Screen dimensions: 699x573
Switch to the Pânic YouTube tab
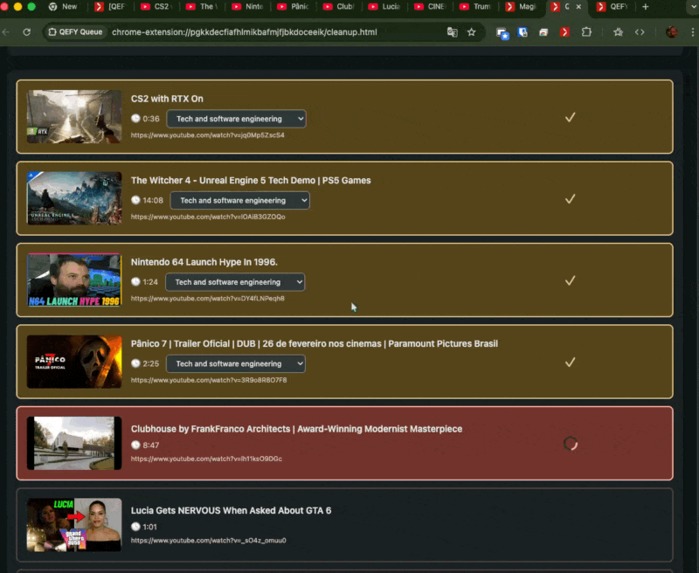[293, 7]
